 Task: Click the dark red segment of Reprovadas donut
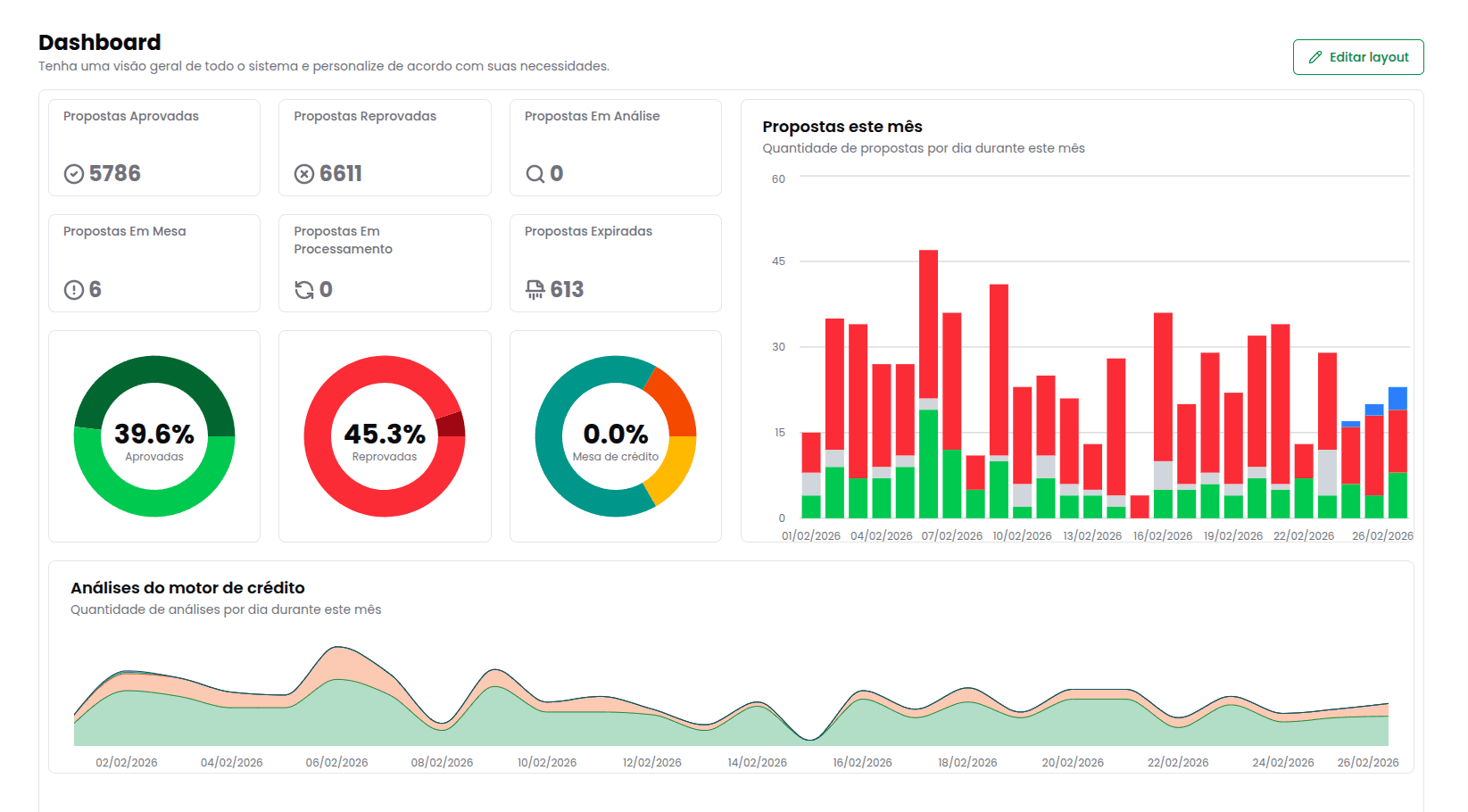pyautogui.click(x=452, y=425)
